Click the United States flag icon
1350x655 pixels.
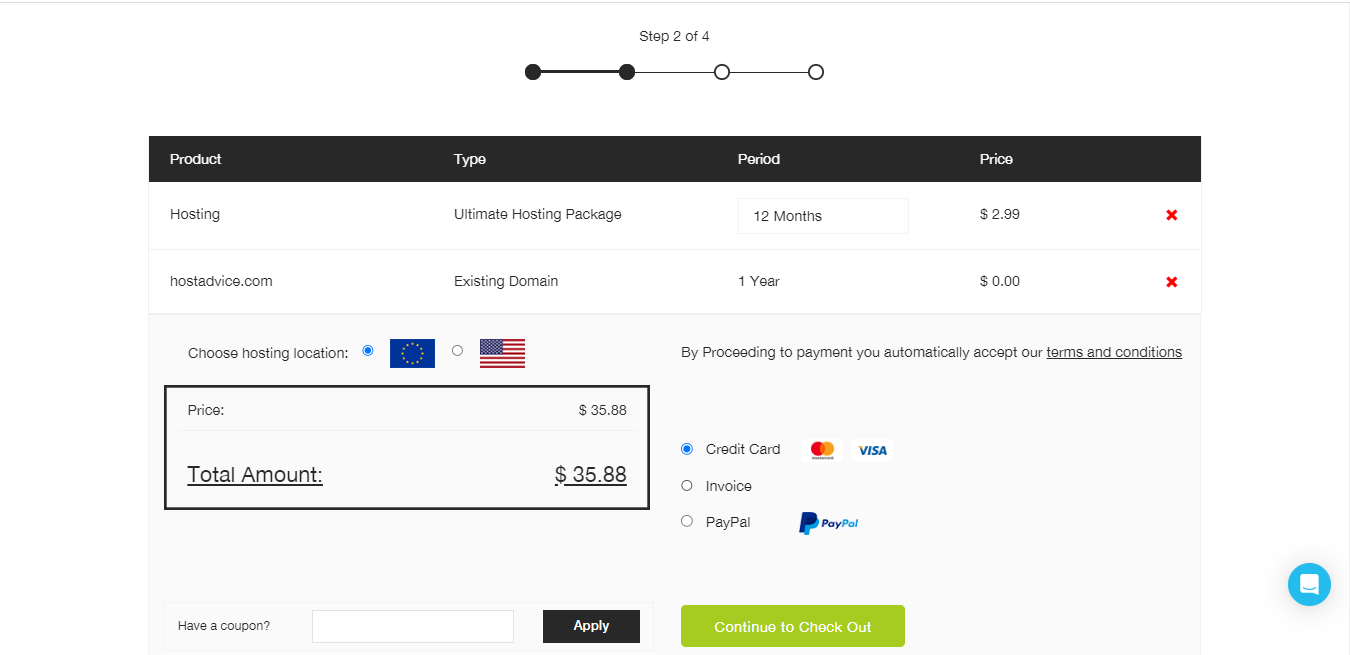(x=502, y=353)
